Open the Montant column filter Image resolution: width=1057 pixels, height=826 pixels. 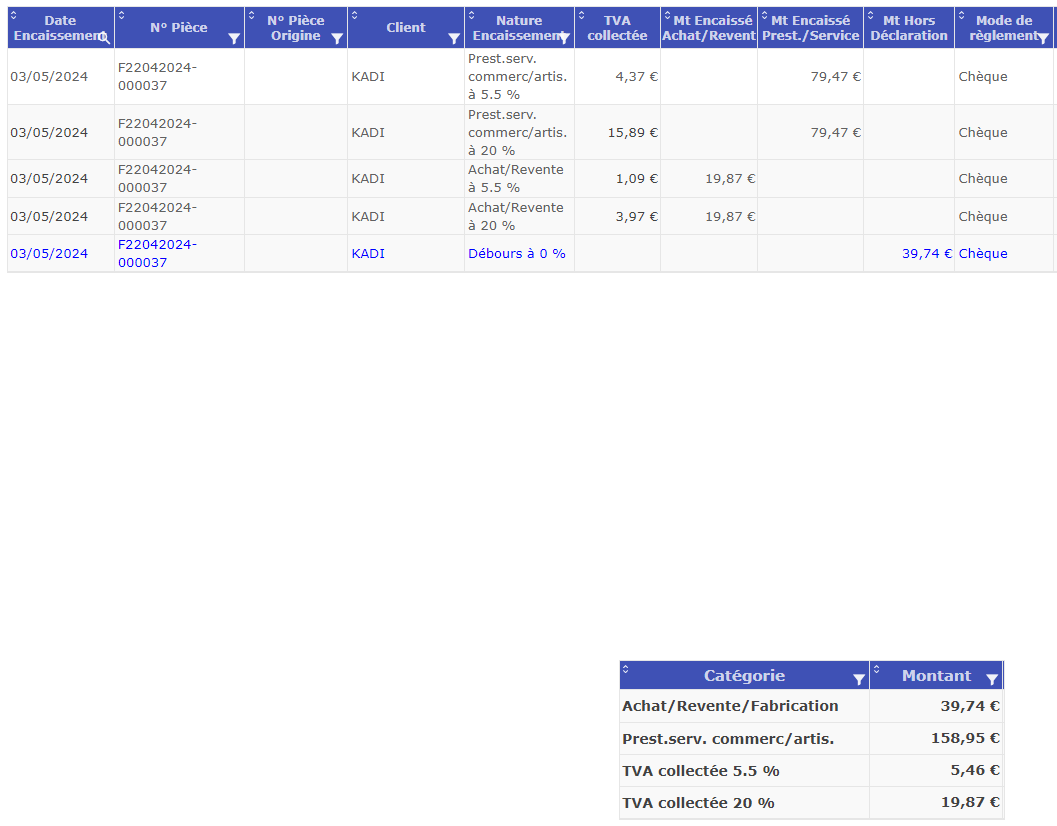(x=991, y=679)
